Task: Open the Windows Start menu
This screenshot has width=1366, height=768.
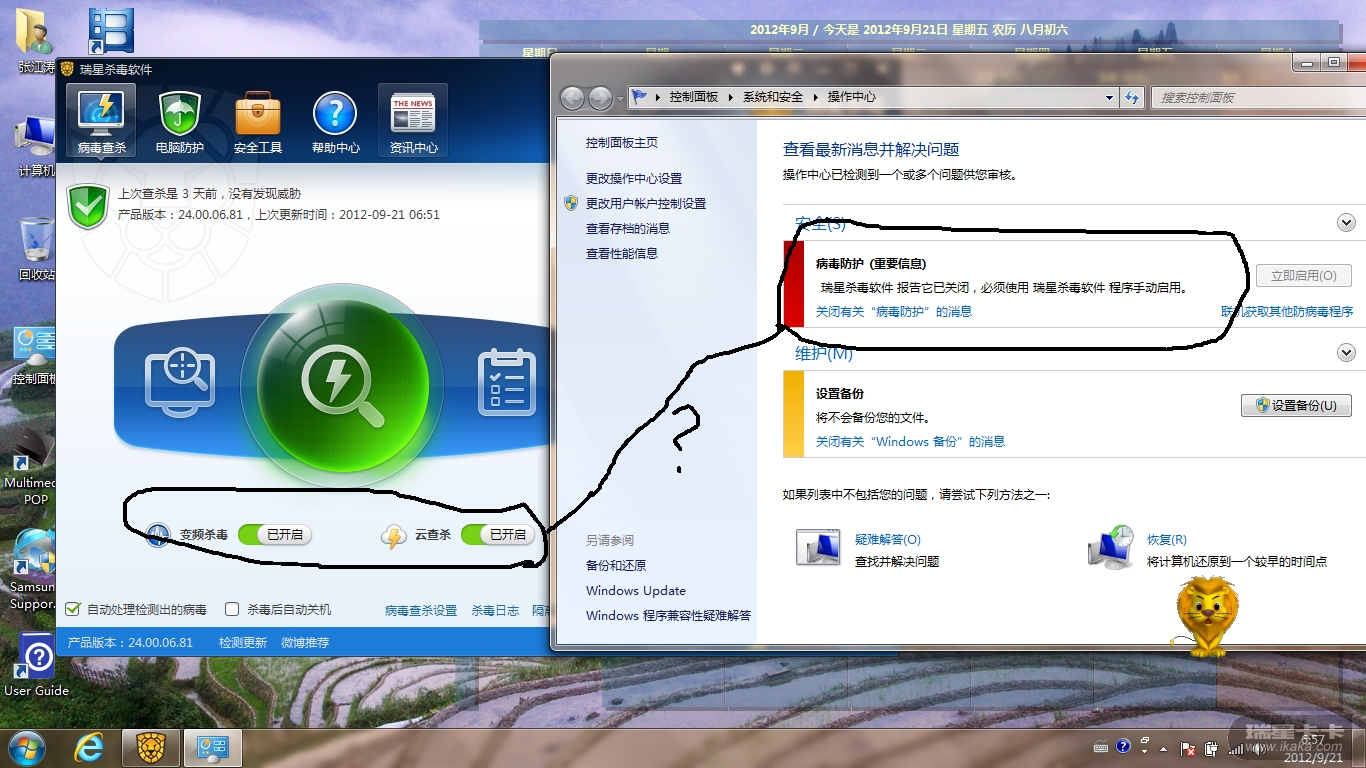Action: click(x=25, y=748)
